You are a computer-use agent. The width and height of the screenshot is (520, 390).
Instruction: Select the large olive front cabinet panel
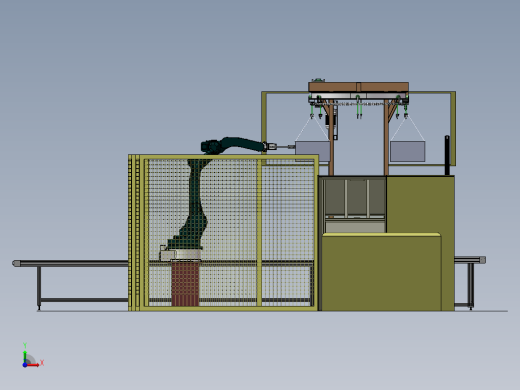[x=382, y=272]
